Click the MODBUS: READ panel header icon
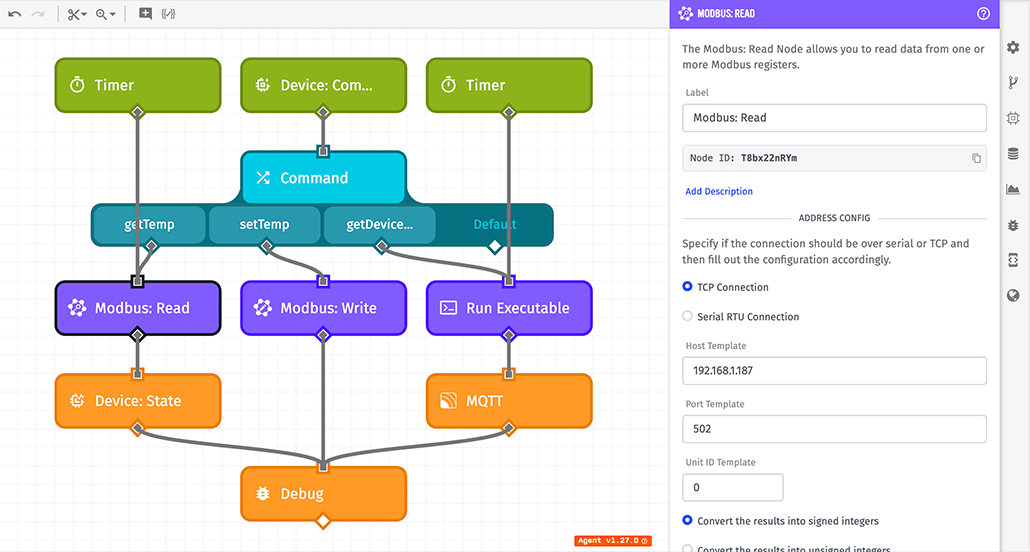The height and width of the screenshot is (552, 1030). (x=686, y=14)
